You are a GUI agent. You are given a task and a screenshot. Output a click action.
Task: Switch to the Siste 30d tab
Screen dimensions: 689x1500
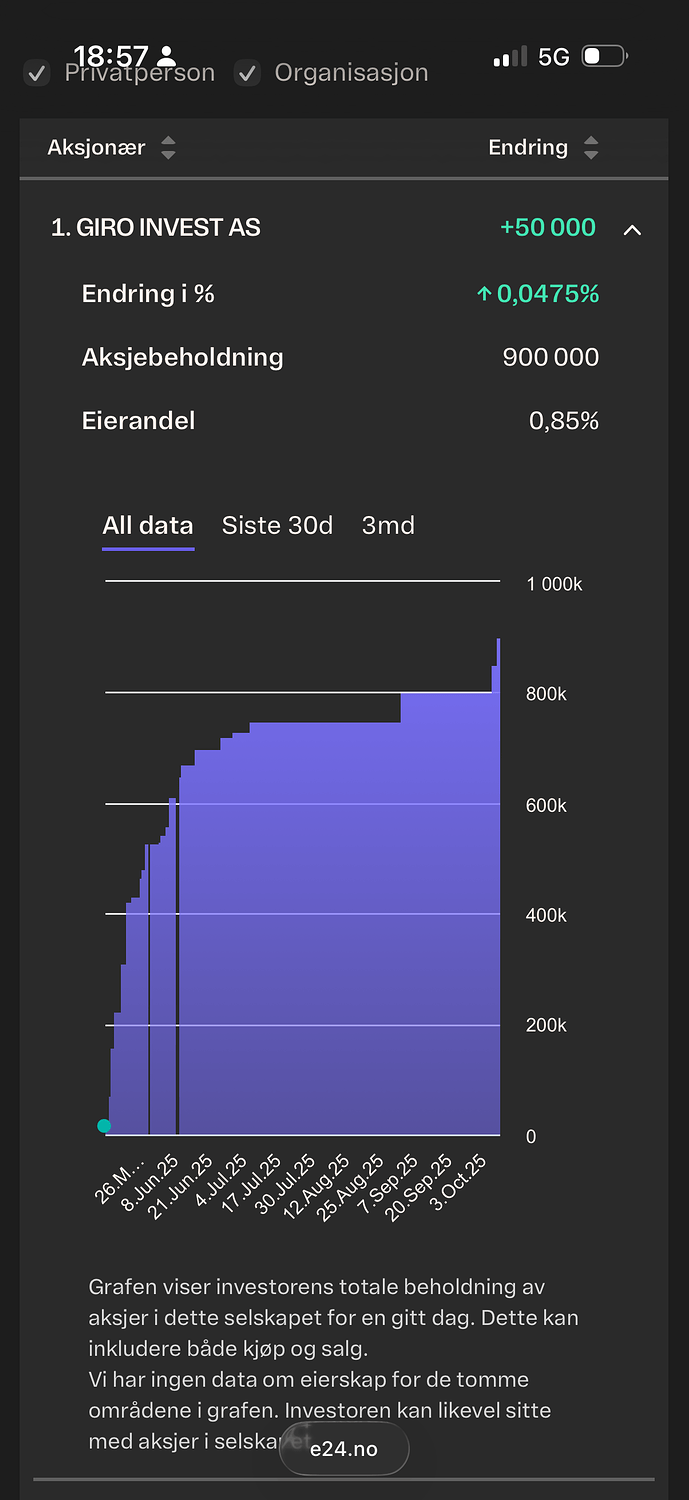[x=277, y=526]
